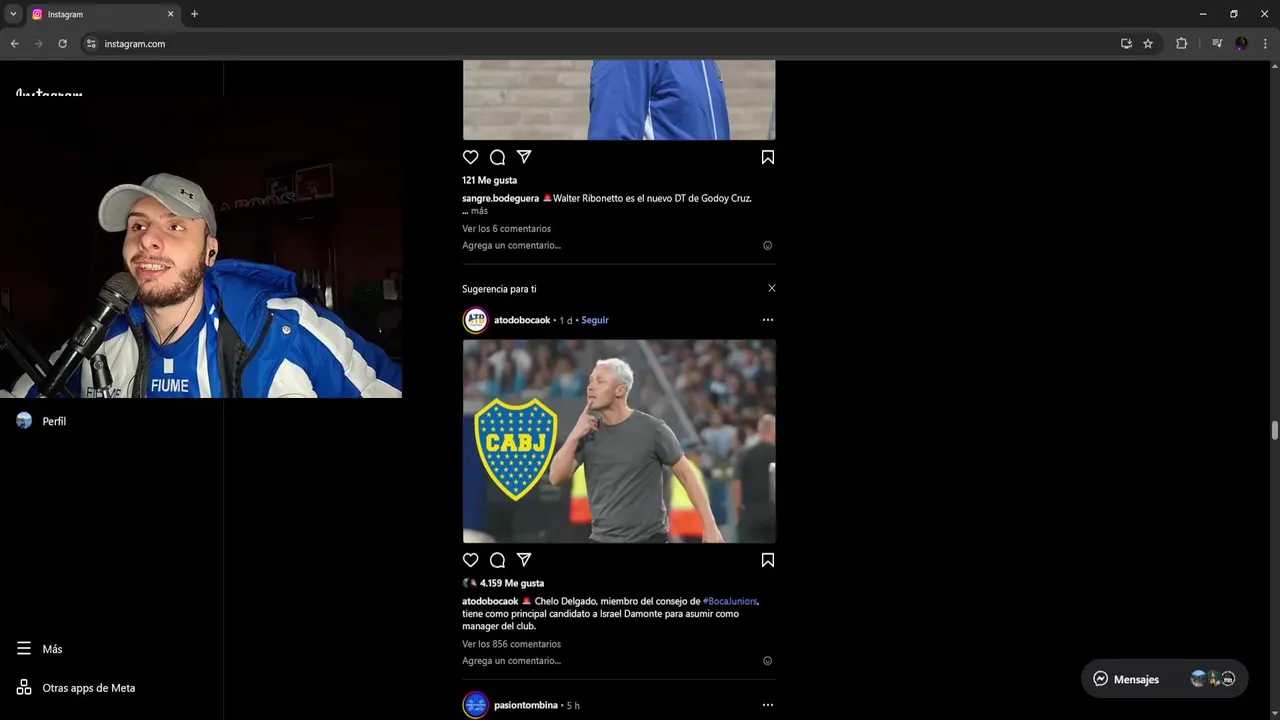This screenshot has height=720, width=1280.
Task: Reload the Instagram page
Action: point(62,44)
